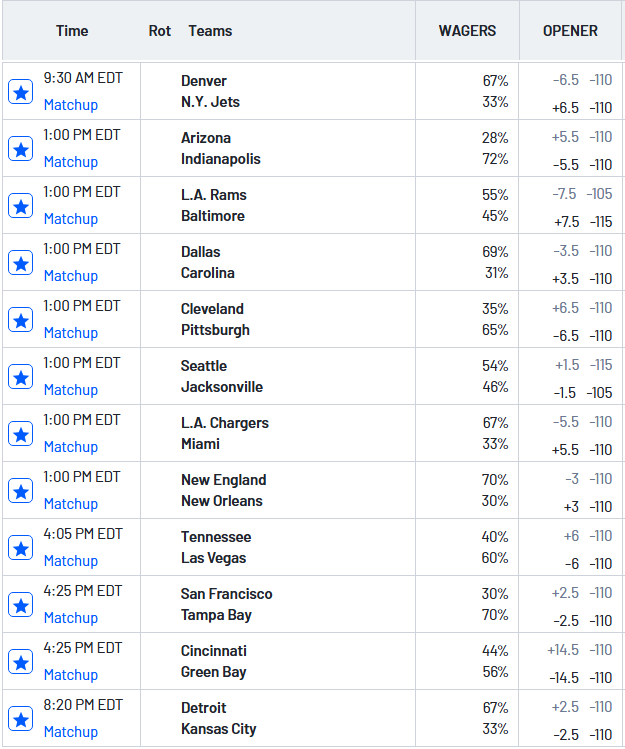
Task: Star the Detroit vs Kansas City game
Action: pos(20,719)
